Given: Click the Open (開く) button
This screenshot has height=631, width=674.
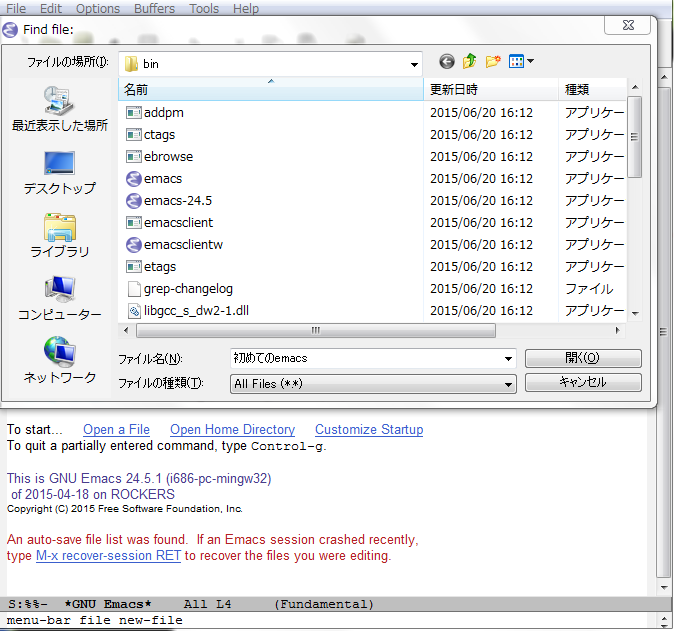Looking at the screenshot, I should [583, 358].
